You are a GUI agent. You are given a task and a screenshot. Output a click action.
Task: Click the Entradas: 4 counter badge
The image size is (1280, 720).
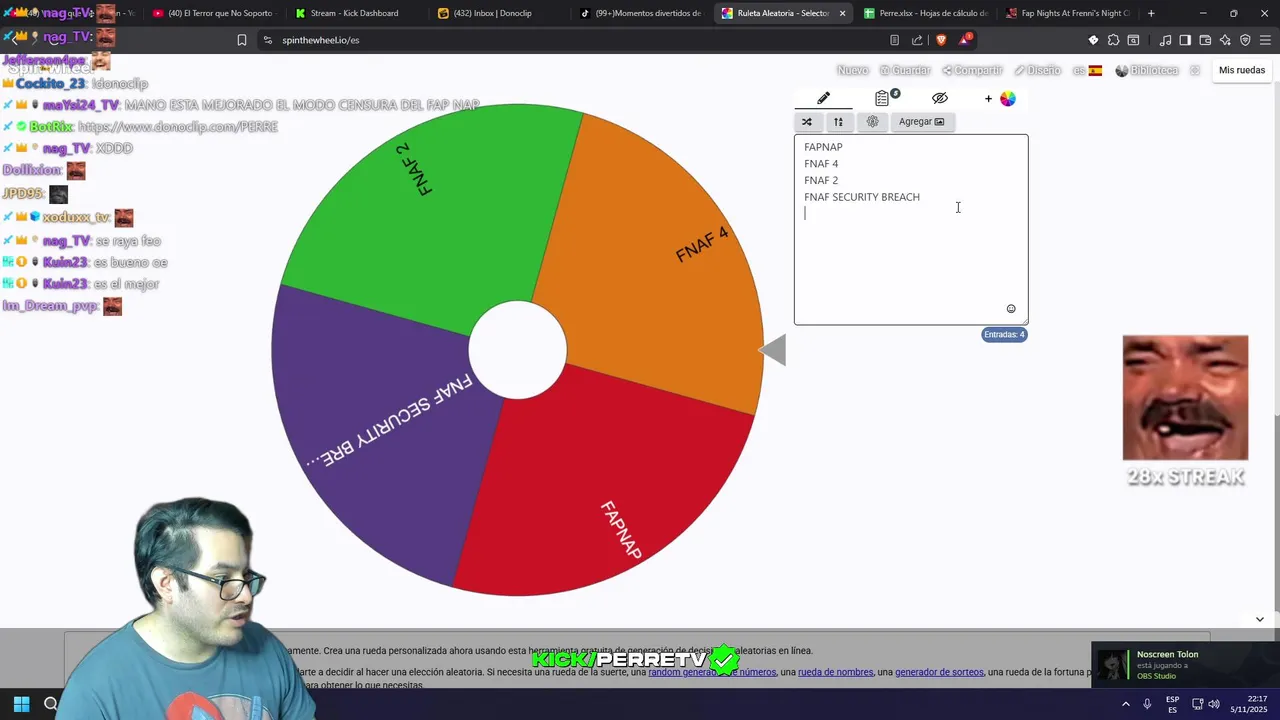(x=1004, y=335)
